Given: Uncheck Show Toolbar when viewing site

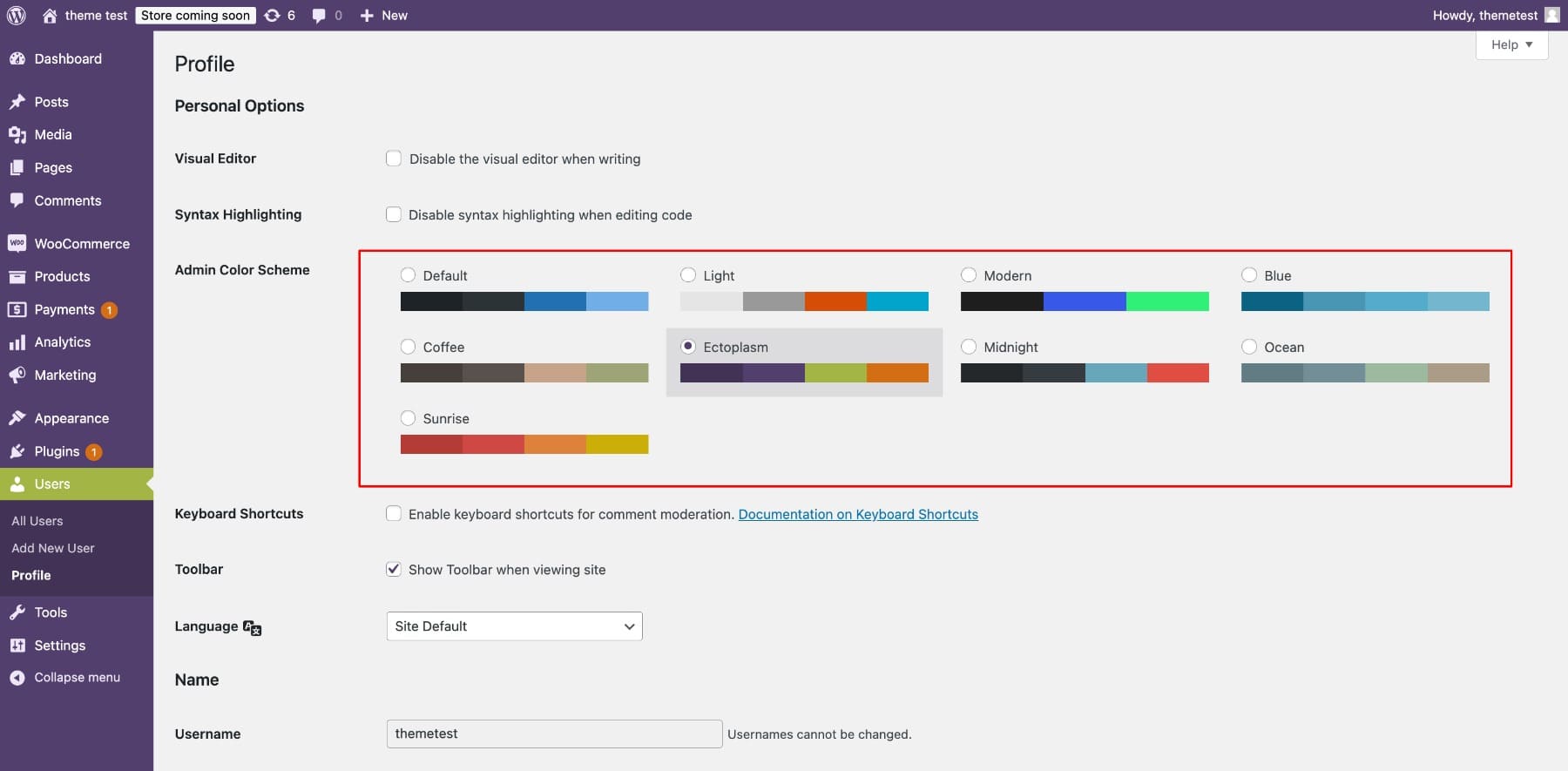Looking at the screenshot, I should pyautogui.click(x=394, y=569).
